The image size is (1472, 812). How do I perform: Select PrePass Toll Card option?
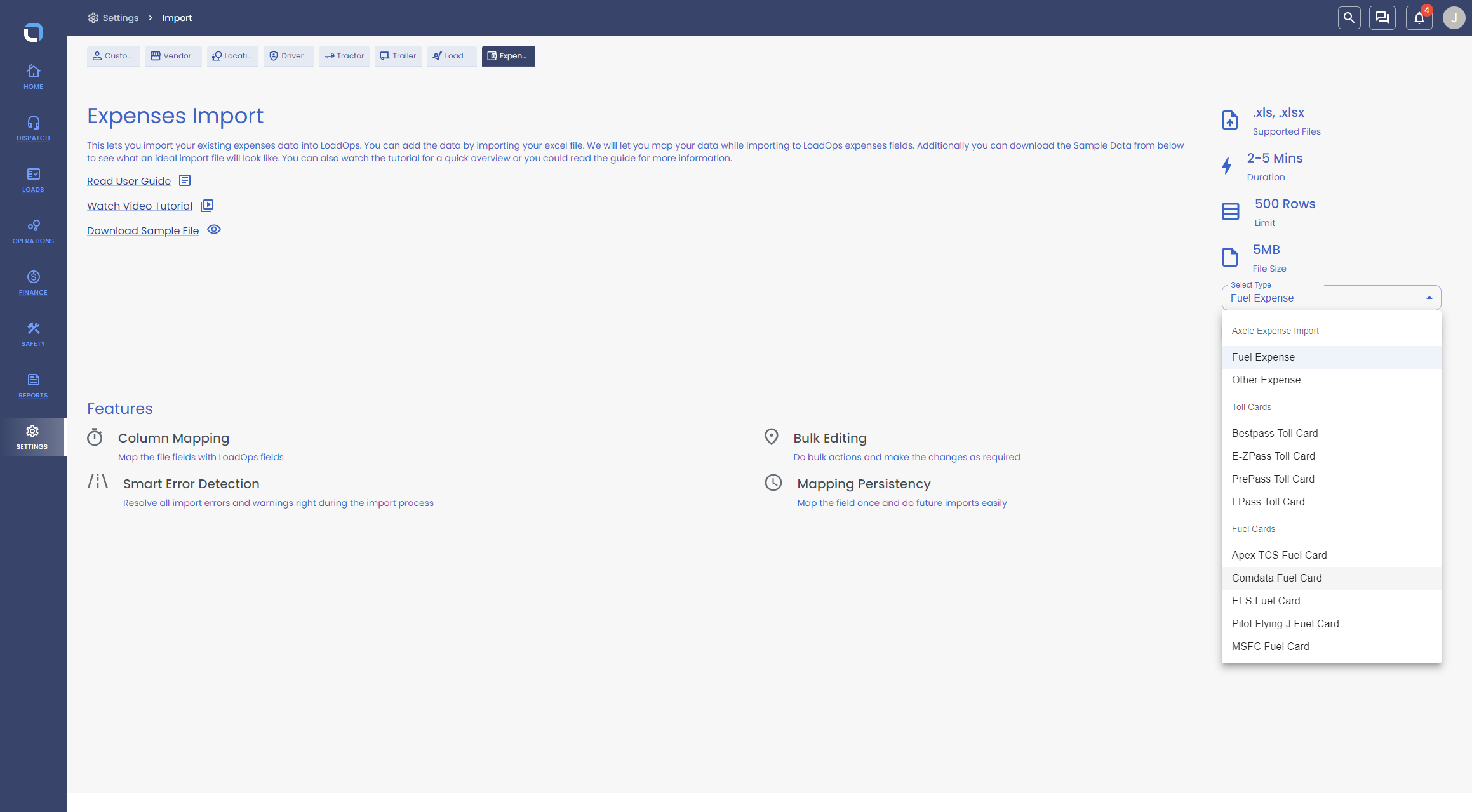click(x=1332, y=479)
